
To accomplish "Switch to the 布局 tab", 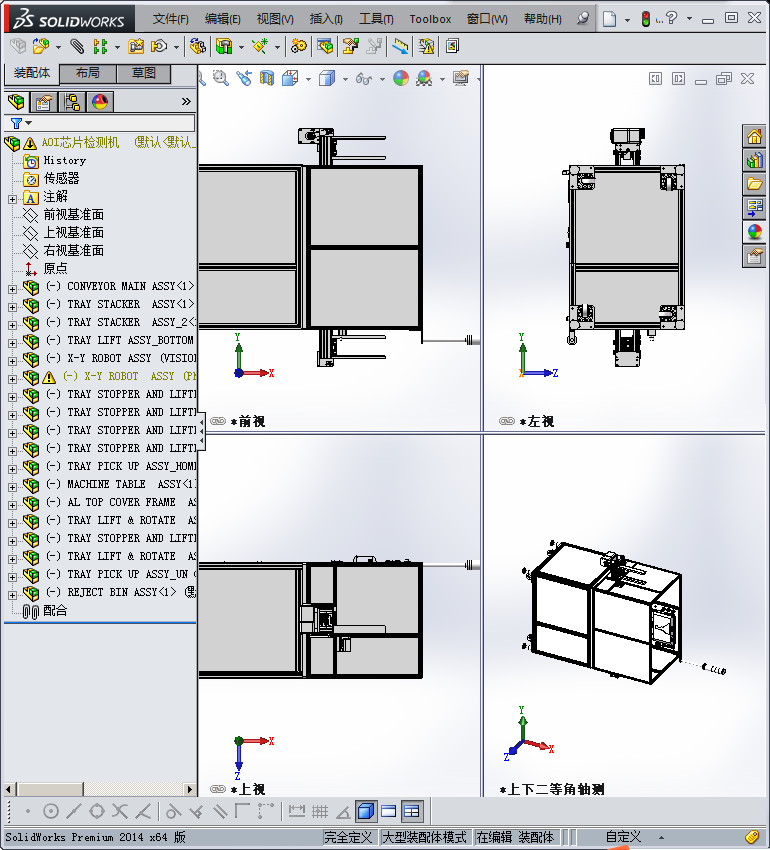I will click(88, 73).
